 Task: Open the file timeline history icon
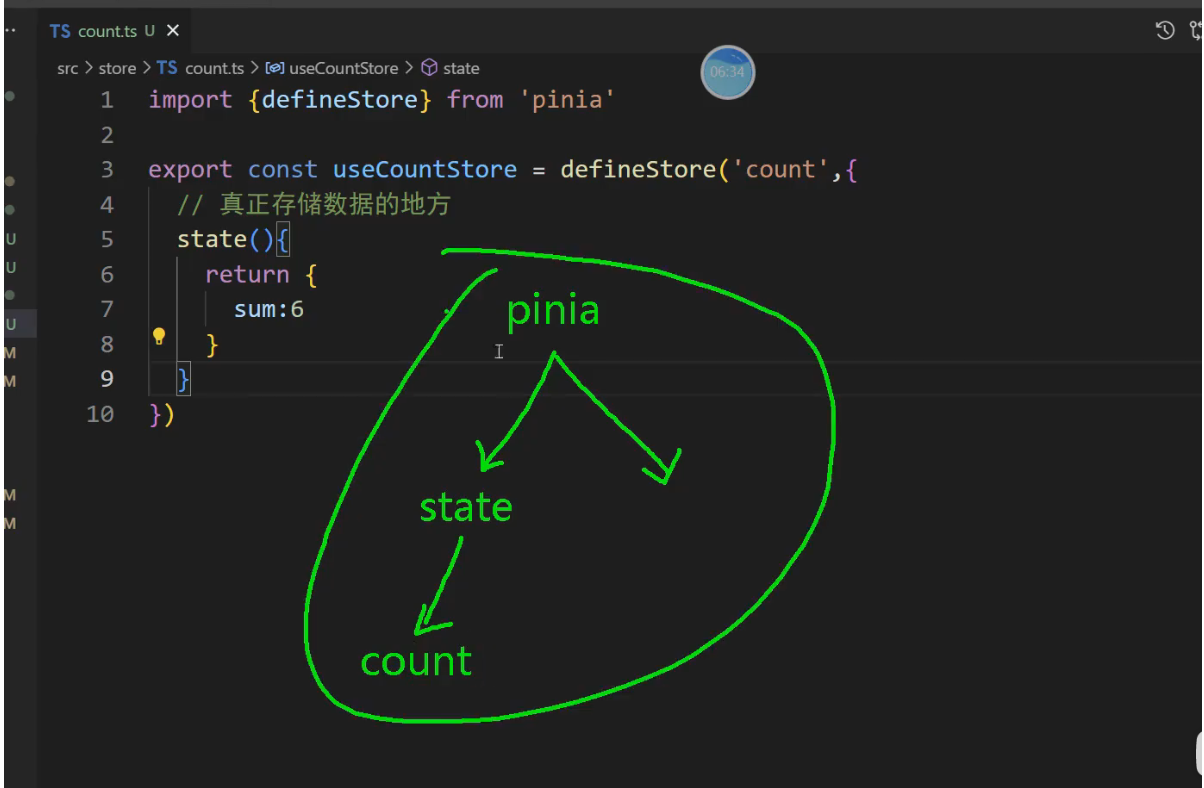tap(1165, 31)
